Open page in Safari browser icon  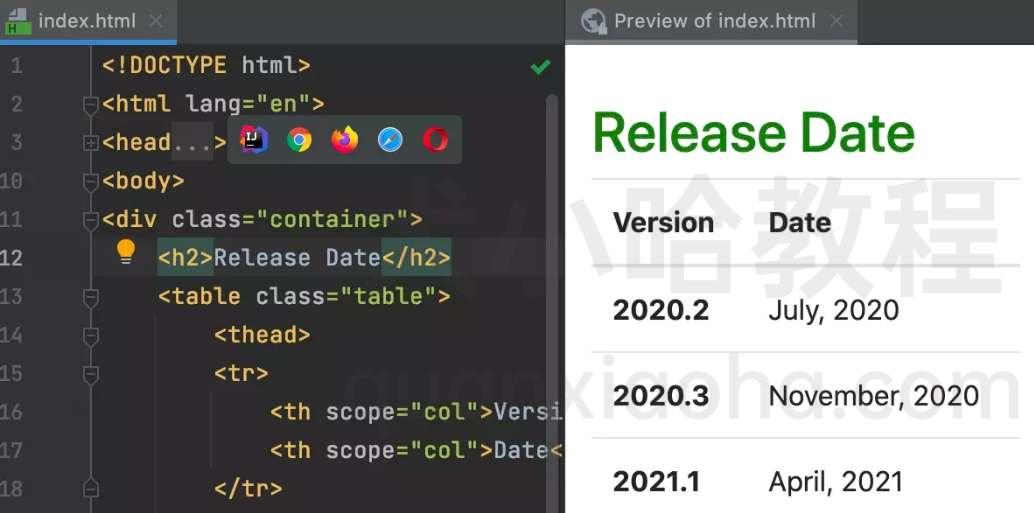pos(390,140)
